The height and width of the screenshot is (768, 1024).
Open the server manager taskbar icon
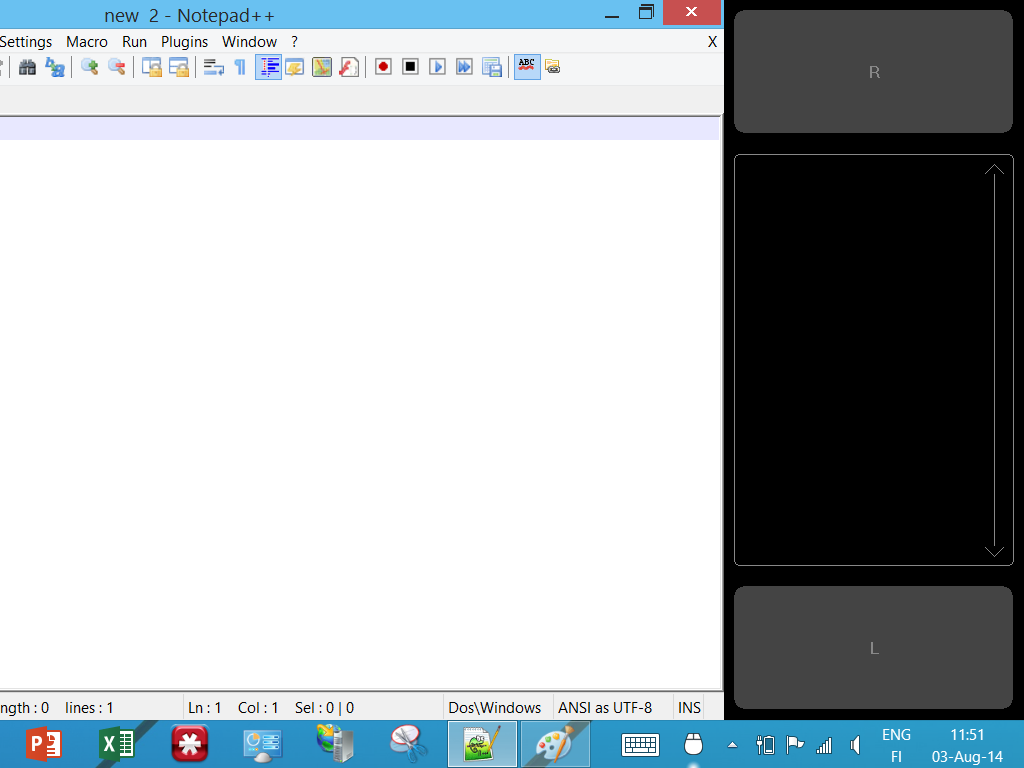coord(336,744)
